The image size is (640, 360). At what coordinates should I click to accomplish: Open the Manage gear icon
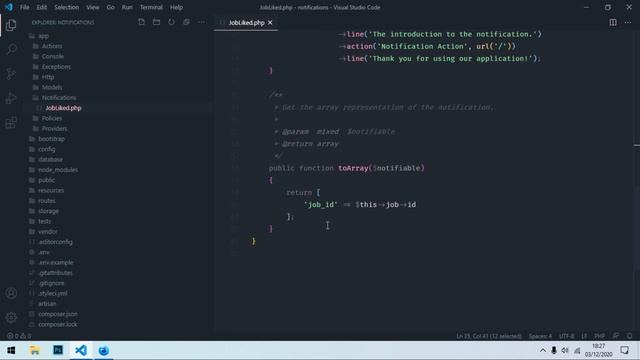click(x=11, y=317)
